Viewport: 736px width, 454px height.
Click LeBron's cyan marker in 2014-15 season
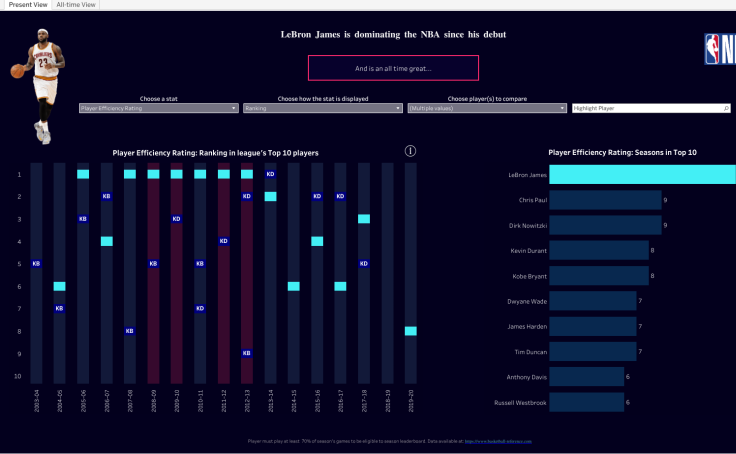point(293,286)
